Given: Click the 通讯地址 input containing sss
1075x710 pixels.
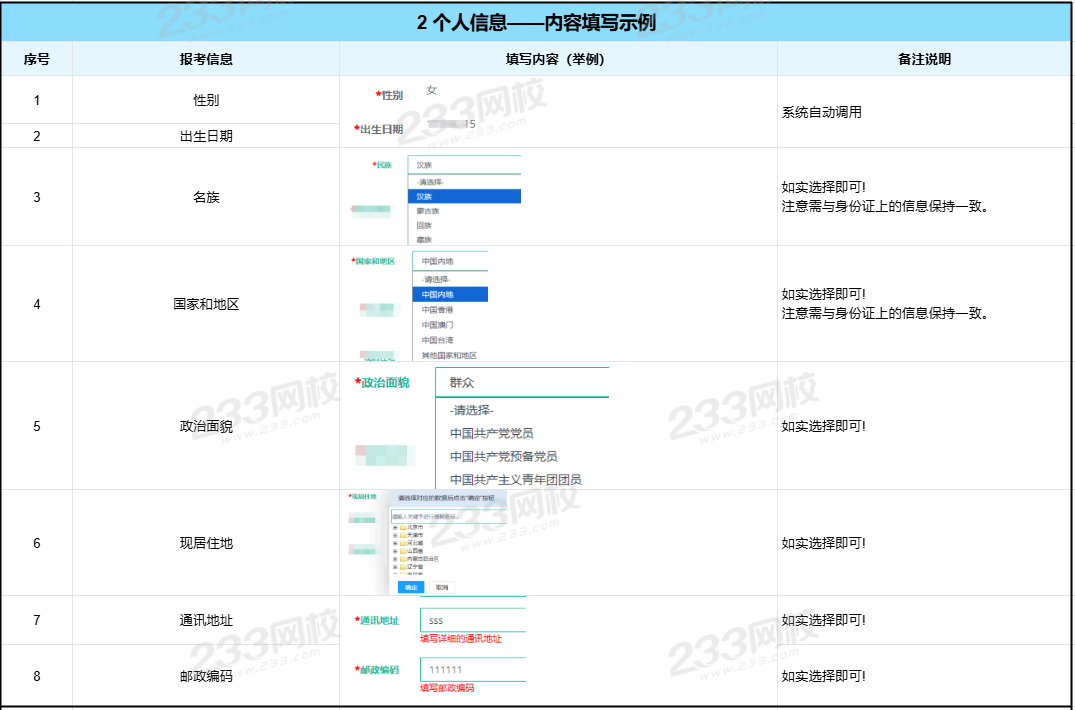Looking at the screenshot, I should 473,620.
